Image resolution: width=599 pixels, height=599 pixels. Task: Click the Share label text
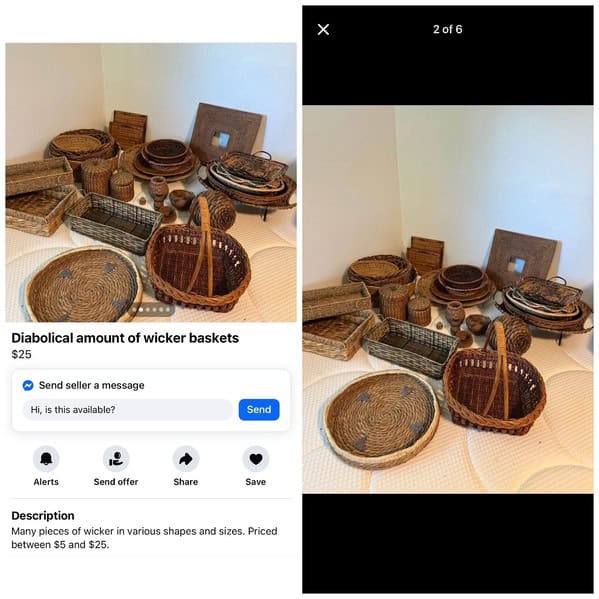pos(186,482)
